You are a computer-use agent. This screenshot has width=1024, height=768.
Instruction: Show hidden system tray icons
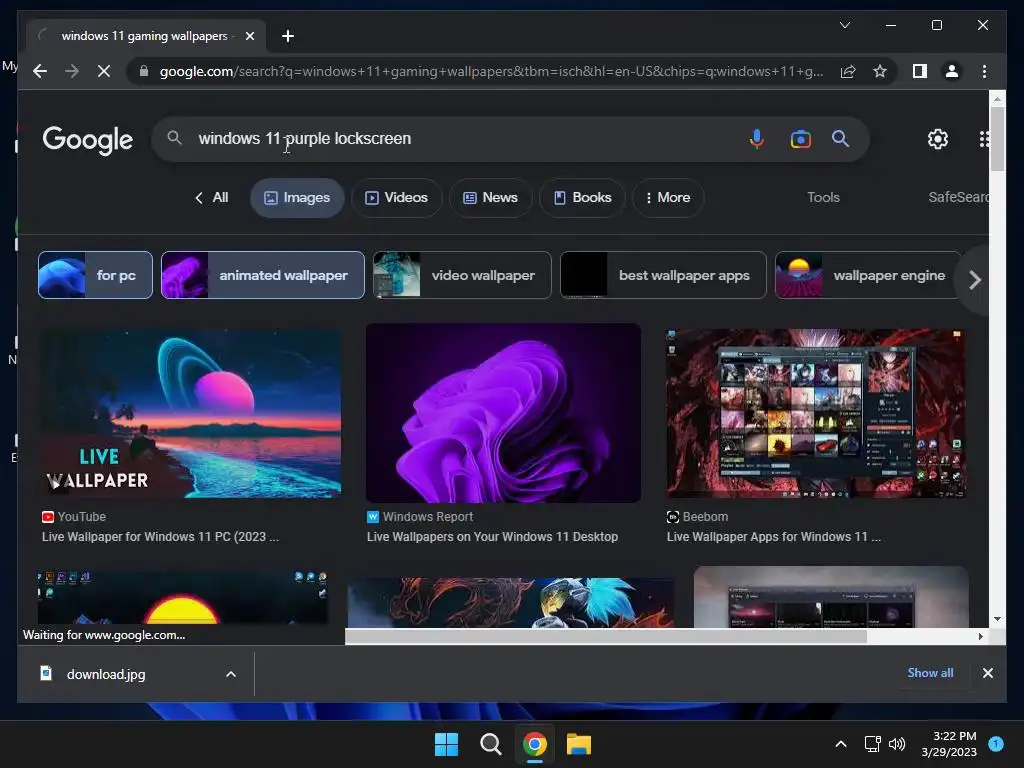(841, 744)
